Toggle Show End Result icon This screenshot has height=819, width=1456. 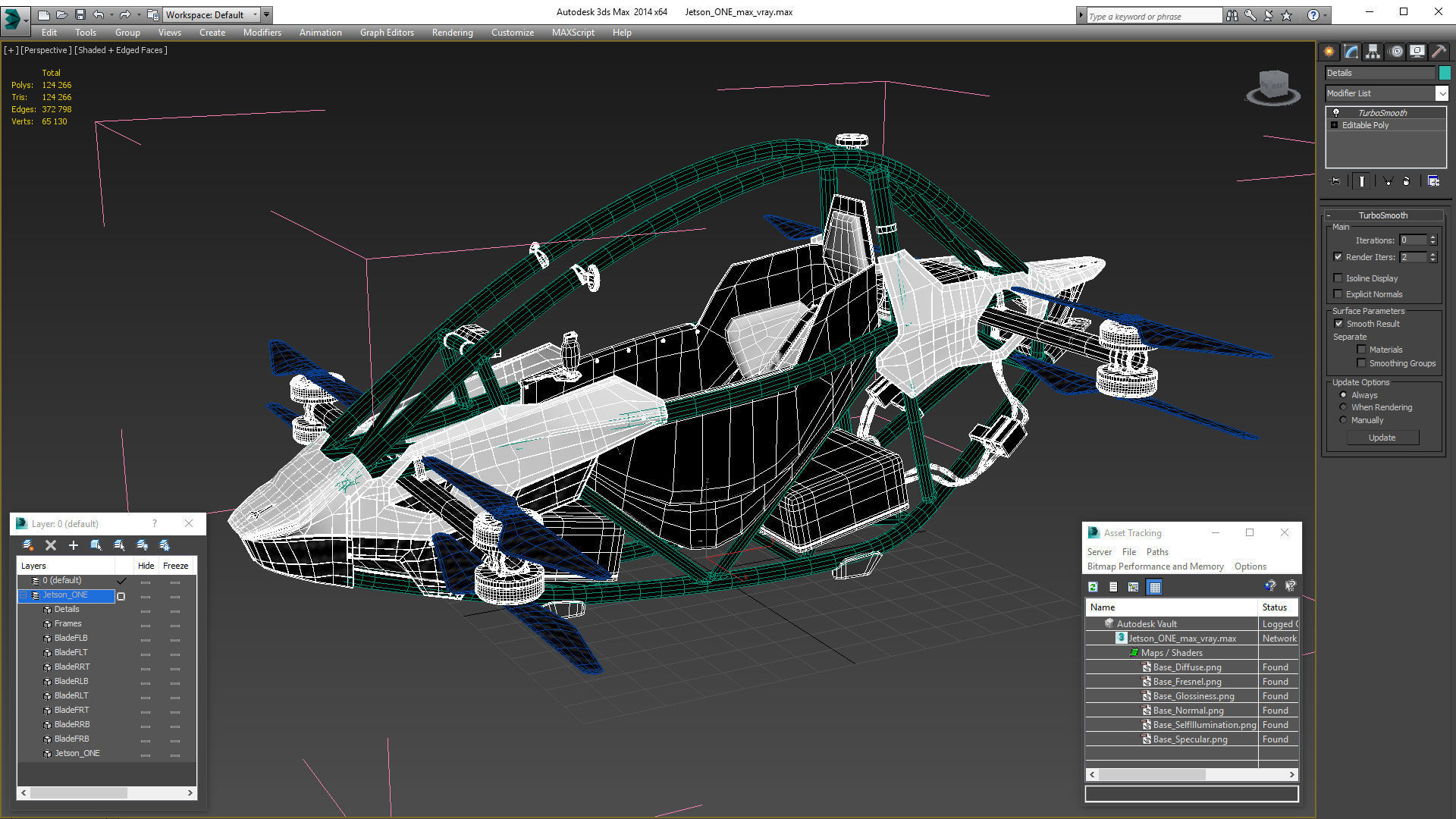click(1362, 181)
